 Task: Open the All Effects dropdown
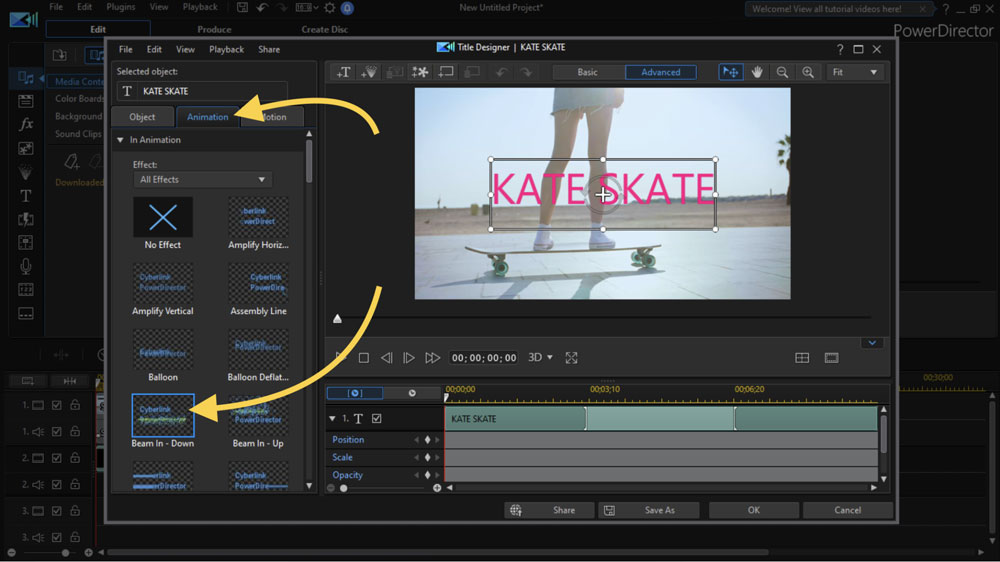pyautogui.click(x=202, y=180)
